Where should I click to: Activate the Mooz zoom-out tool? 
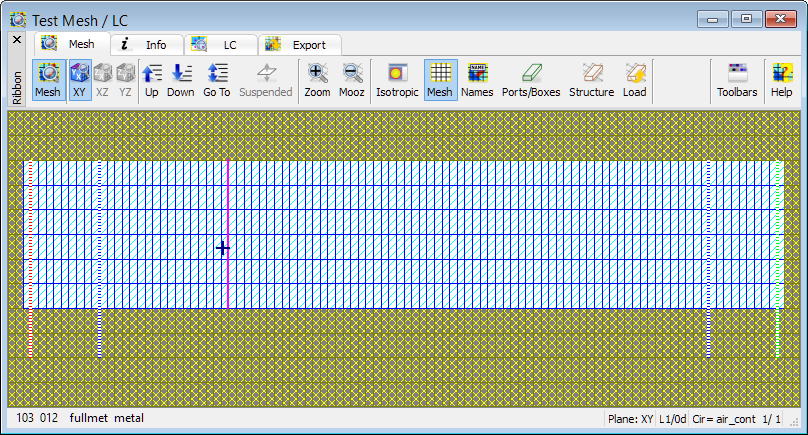(352, 80)
